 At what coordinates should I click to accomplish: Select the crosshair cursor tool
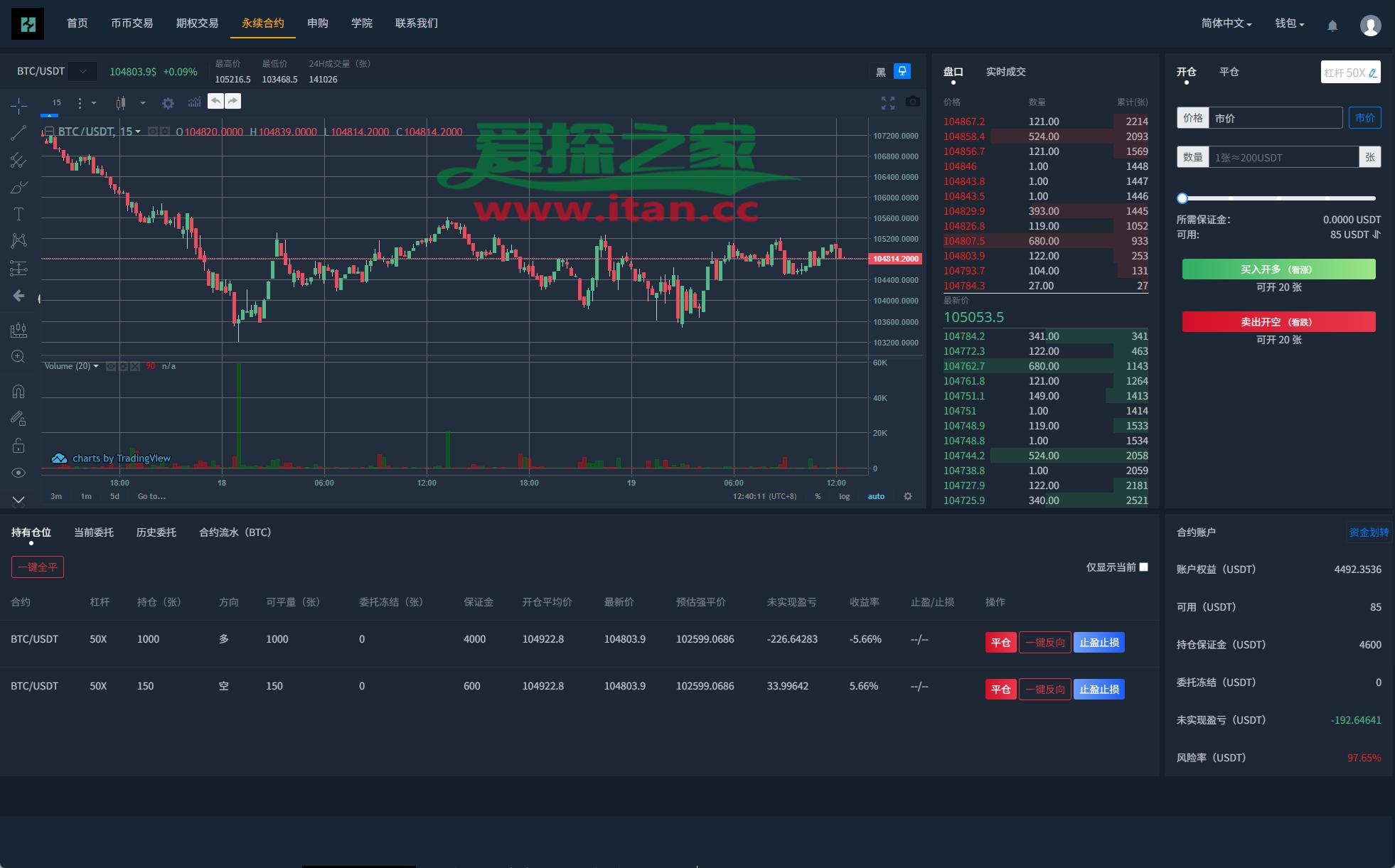coord(18,106)
